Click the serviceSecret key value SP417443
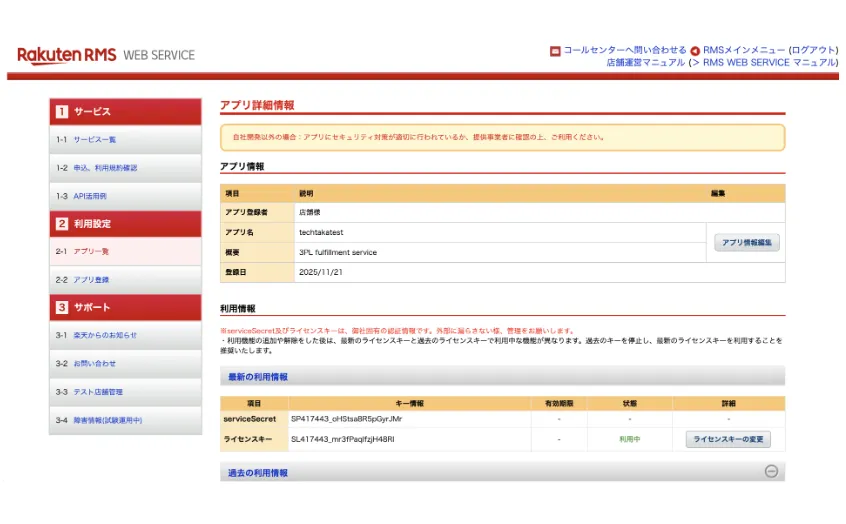 tap(346, 419)
